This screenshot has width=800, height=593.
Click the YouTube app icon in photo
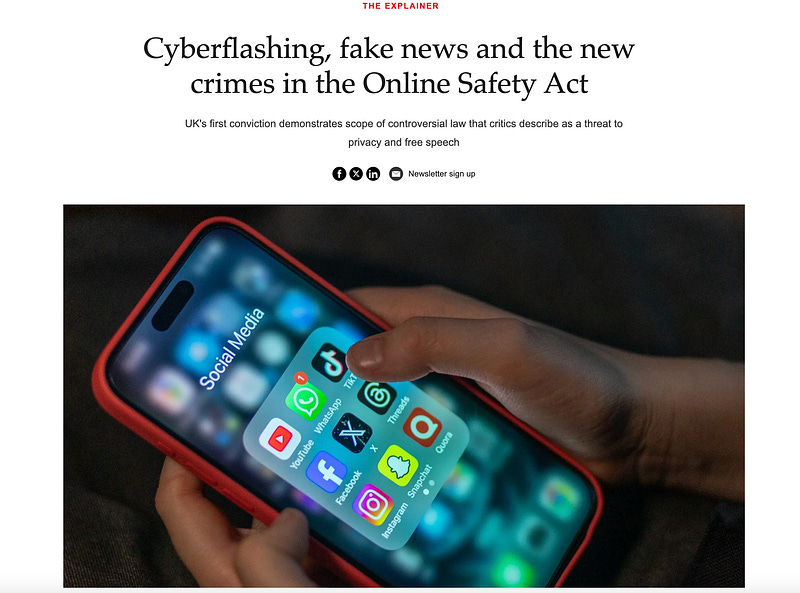pyautogui.click(x=280, y=438)
